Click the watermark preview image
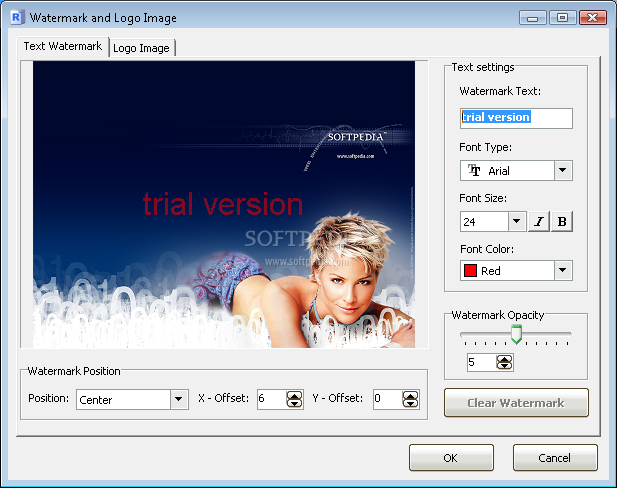 coord(224,204)
